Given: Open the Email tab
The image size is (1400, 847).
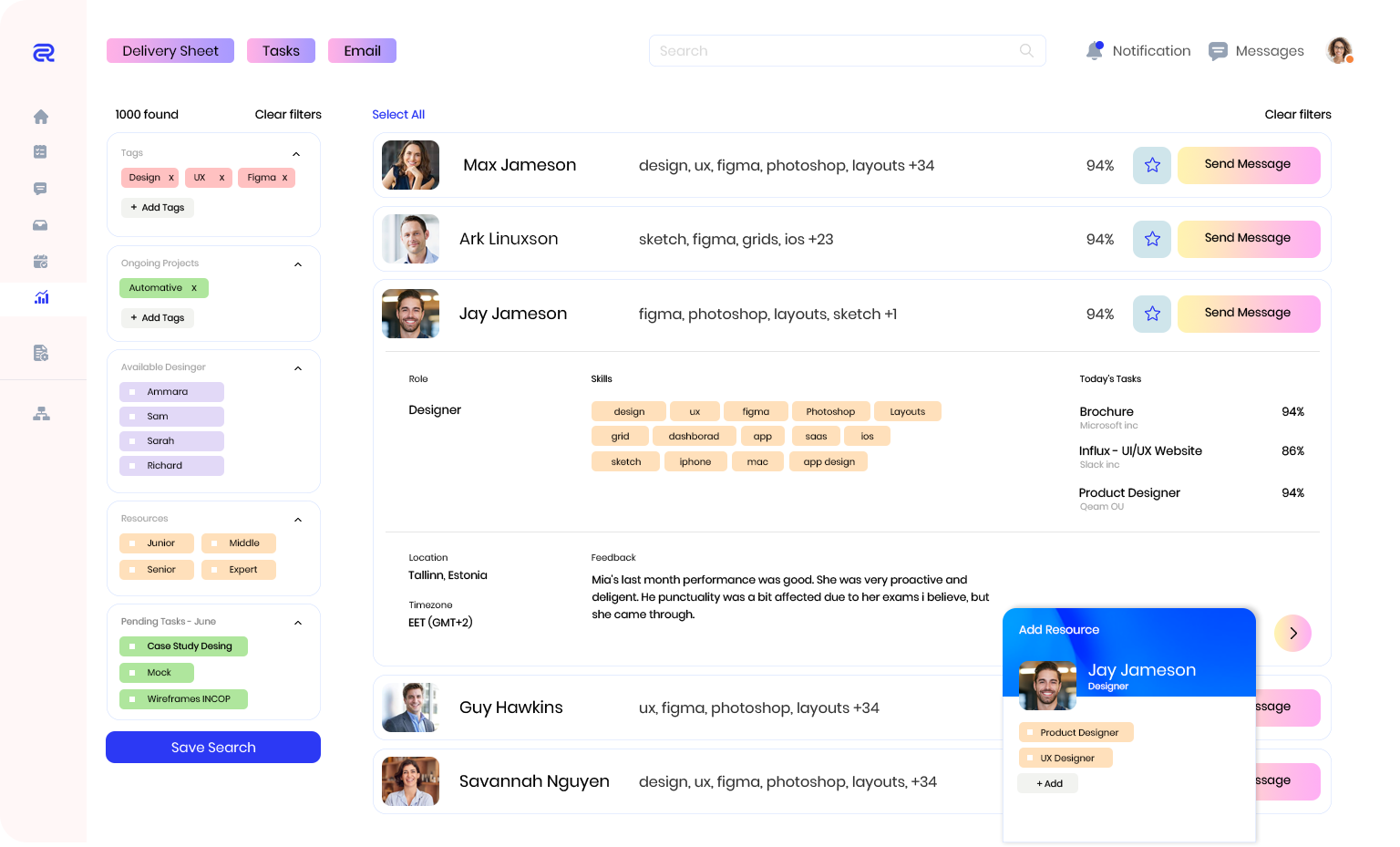Looking at the screenshot, I should pyautogui.click(x=362, y=51).
